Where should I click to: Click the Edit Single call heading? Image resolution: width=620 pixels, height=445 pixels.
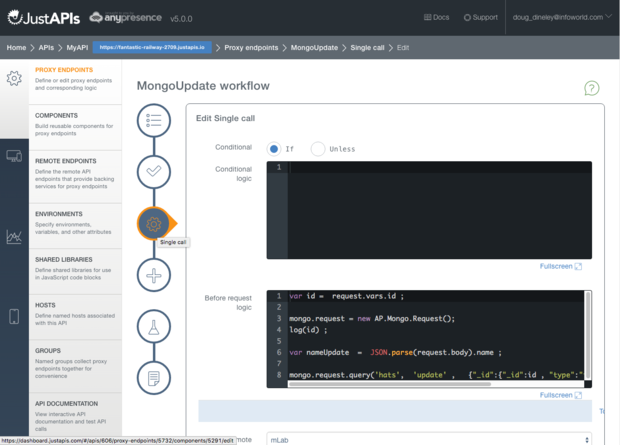(x=225, y=118)
